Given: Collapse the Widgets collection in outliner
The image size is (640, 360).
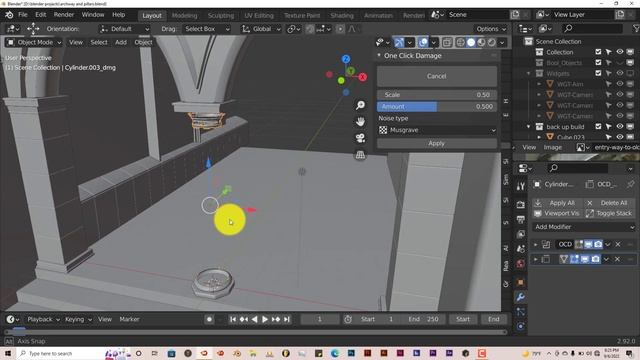Looking at the screenshot, I should pos(529,73).
